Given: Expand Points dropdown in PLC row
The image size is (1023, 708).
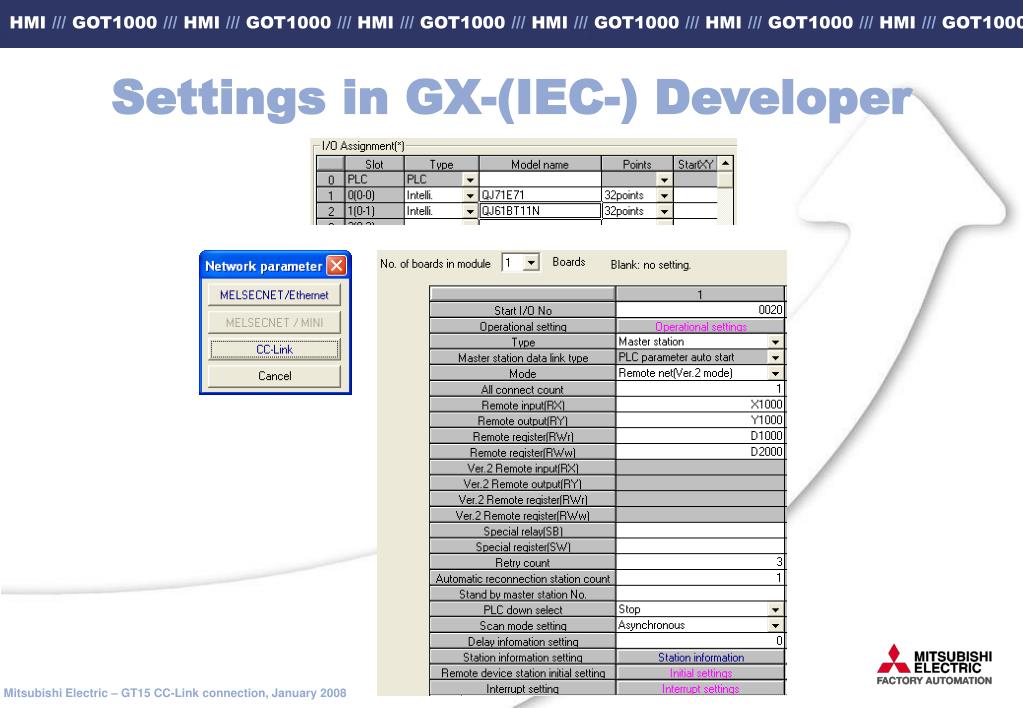Looking at the screenshot, I should point(664,179).
